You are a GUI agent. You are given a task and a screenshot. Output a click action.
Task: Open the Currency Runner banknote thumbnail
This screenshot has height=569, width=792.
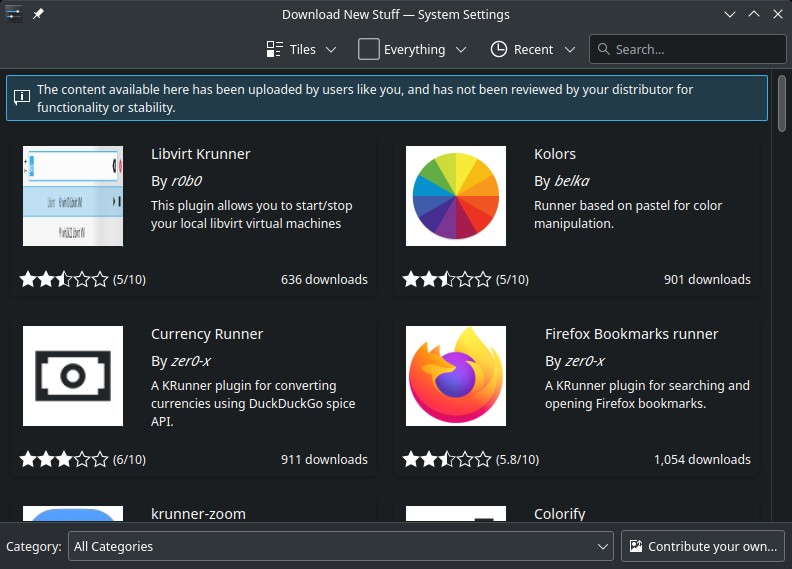point(73,376)
